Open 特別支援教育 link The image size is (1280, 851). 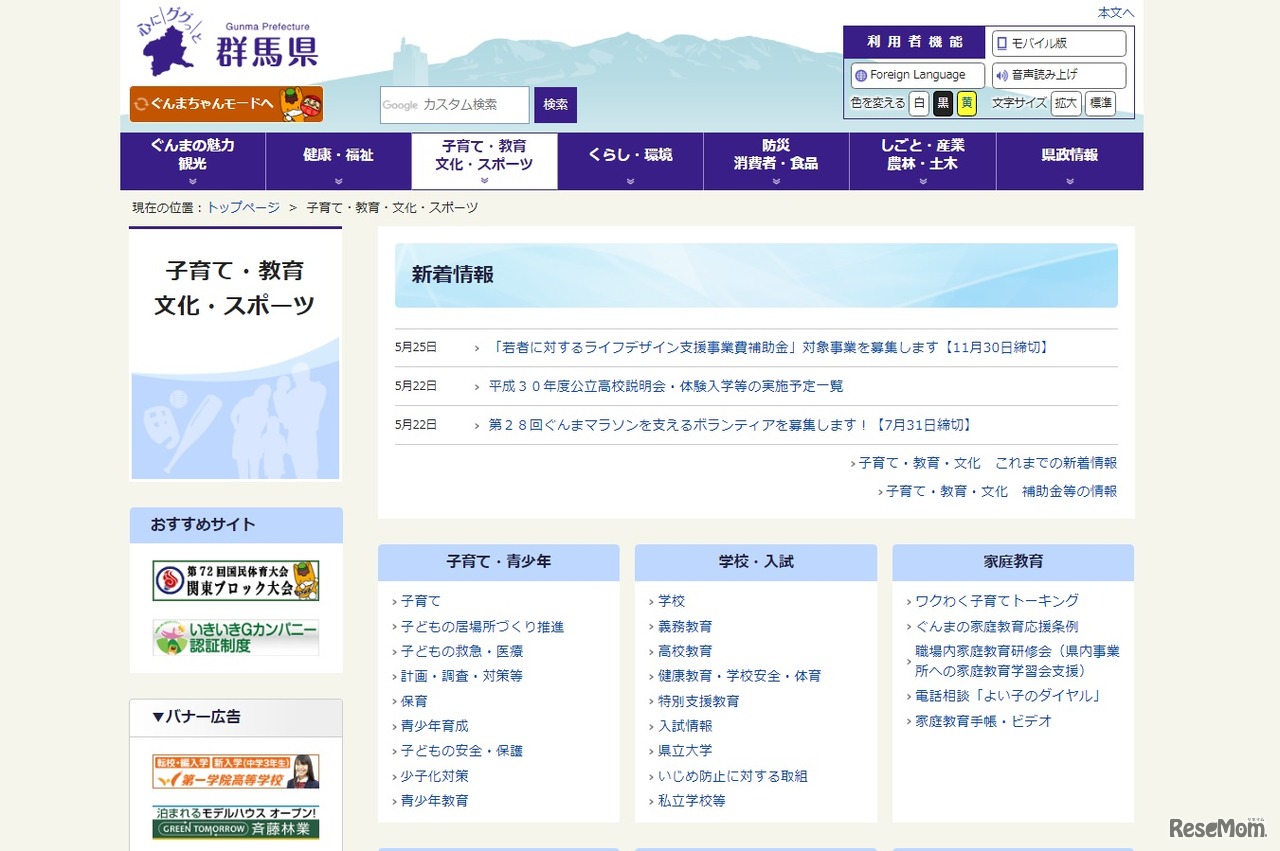699,701
